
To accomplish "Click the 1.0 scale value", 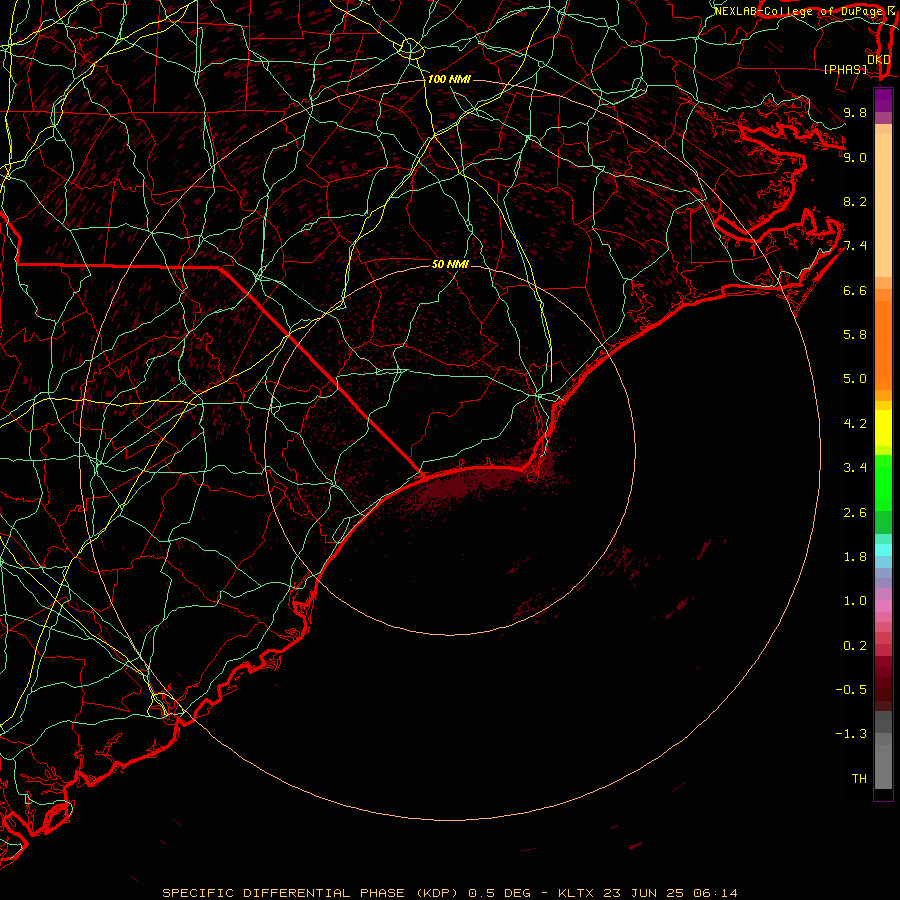I will pos(855,601).
